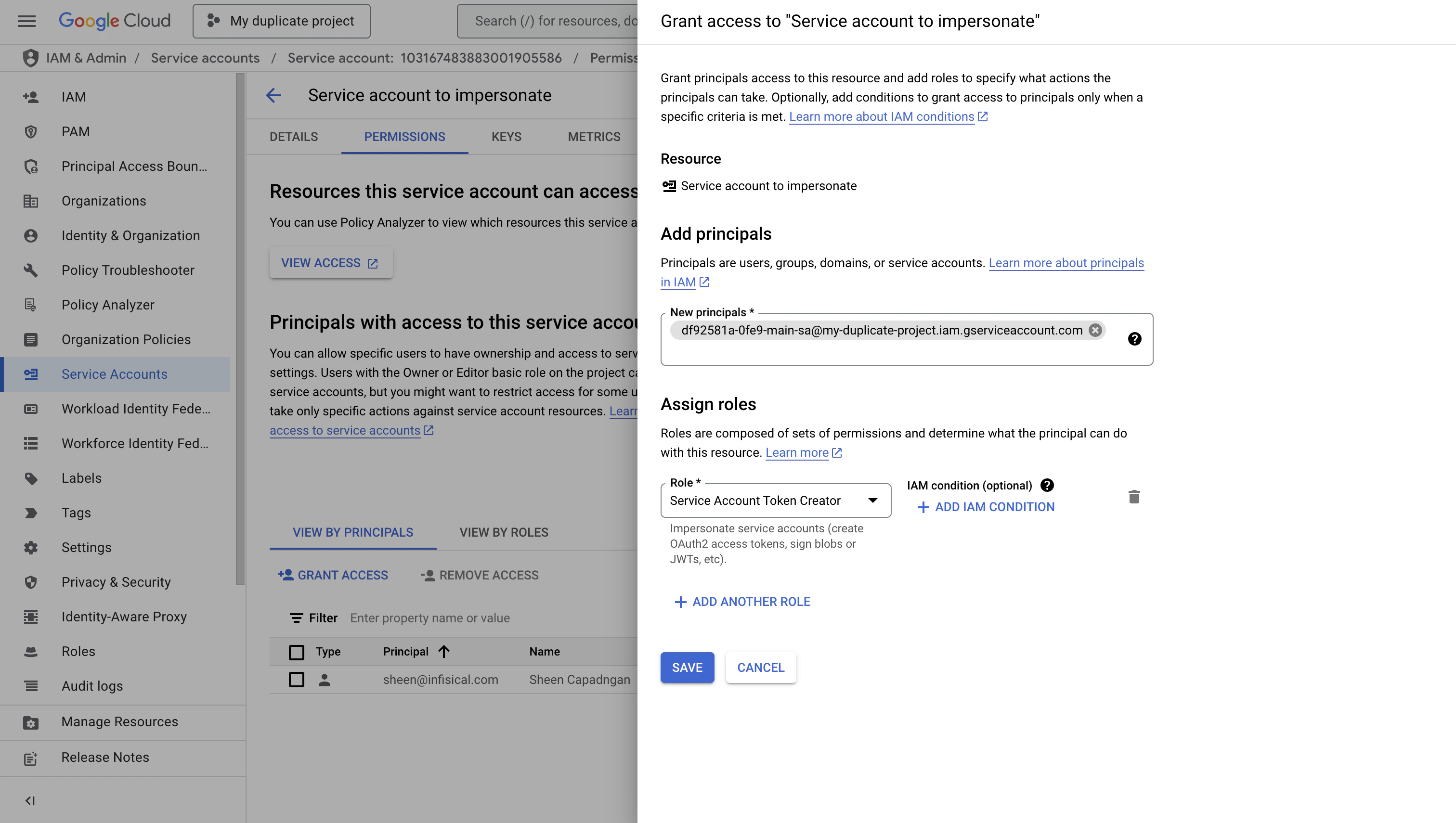Click the Tags arrow icon
1456x823 pixels.
pos(31,513)
